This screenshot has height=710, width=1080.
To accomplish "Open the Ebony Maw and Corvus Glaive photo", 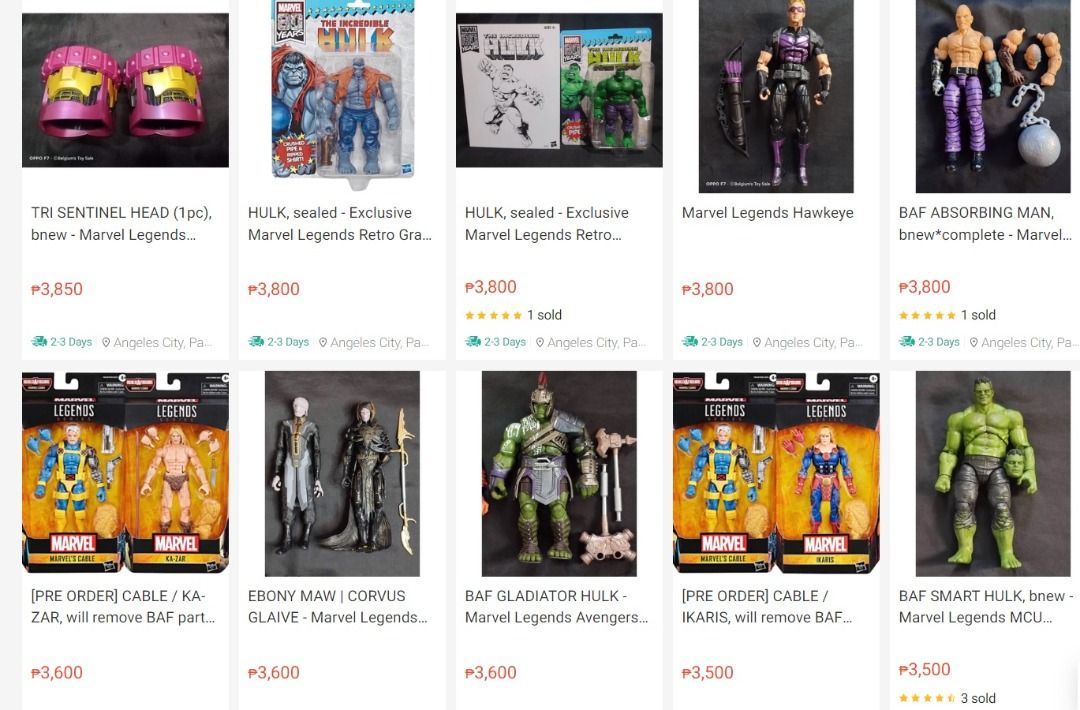I will click(x=342, y=474).
